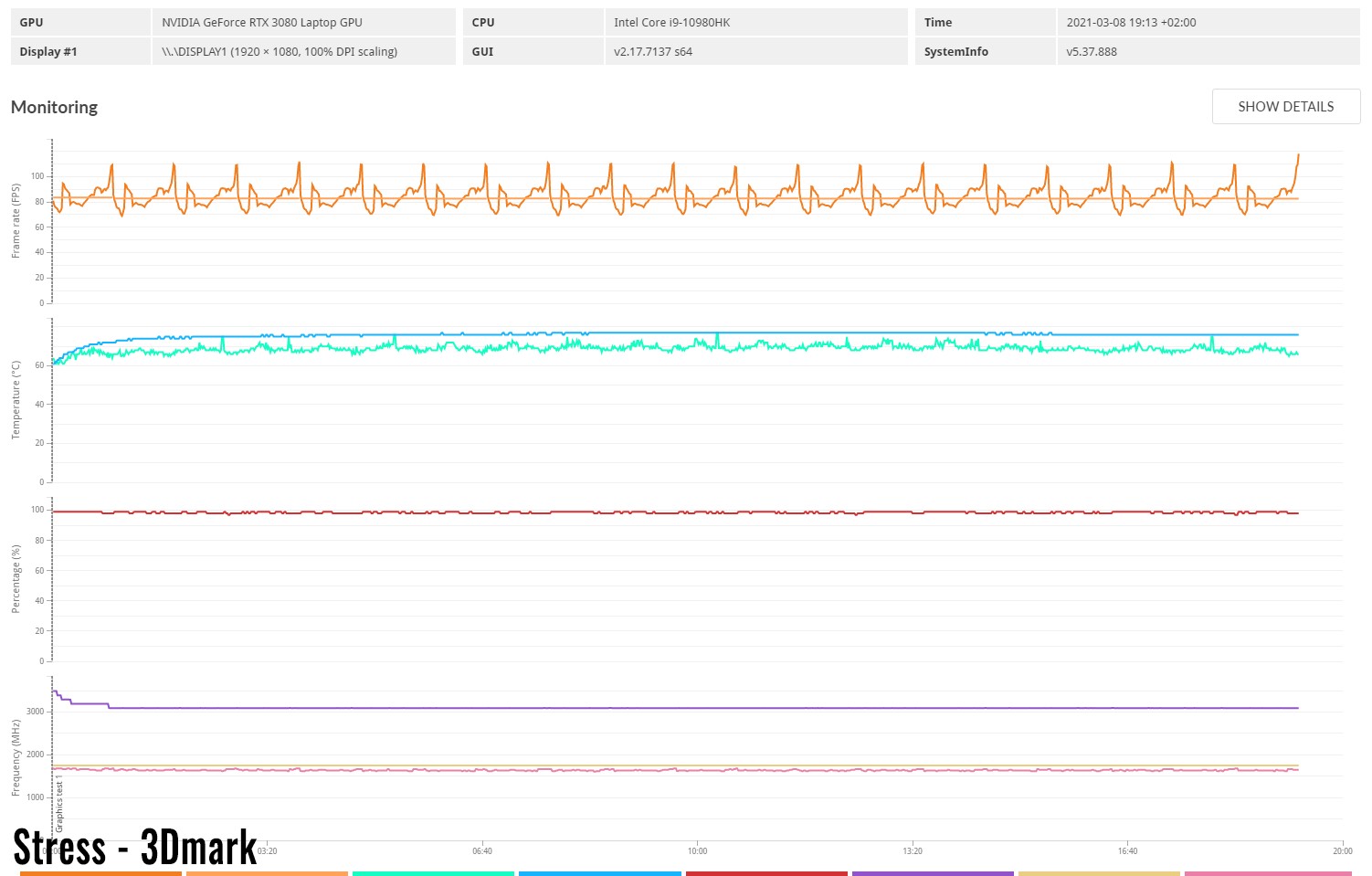Viewport: 1372px width, 876px height.
Task: Toggle the light orange legend bar
Action: pyautogui.click(x=267, y=872)
